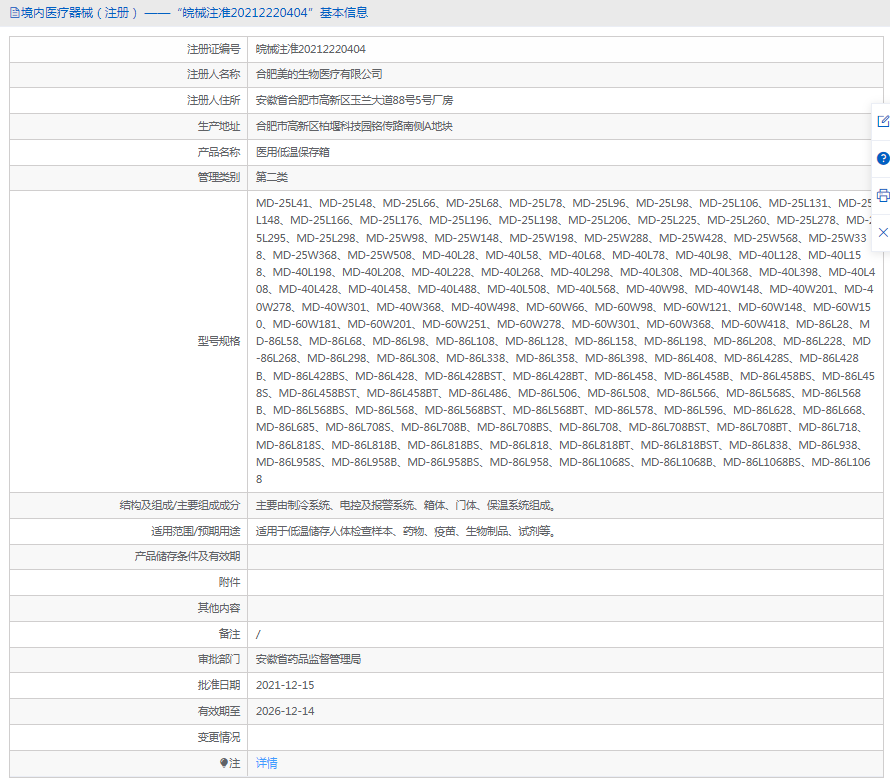Click the 批准日期 label
Screen dimensions: 890x778
219,685
